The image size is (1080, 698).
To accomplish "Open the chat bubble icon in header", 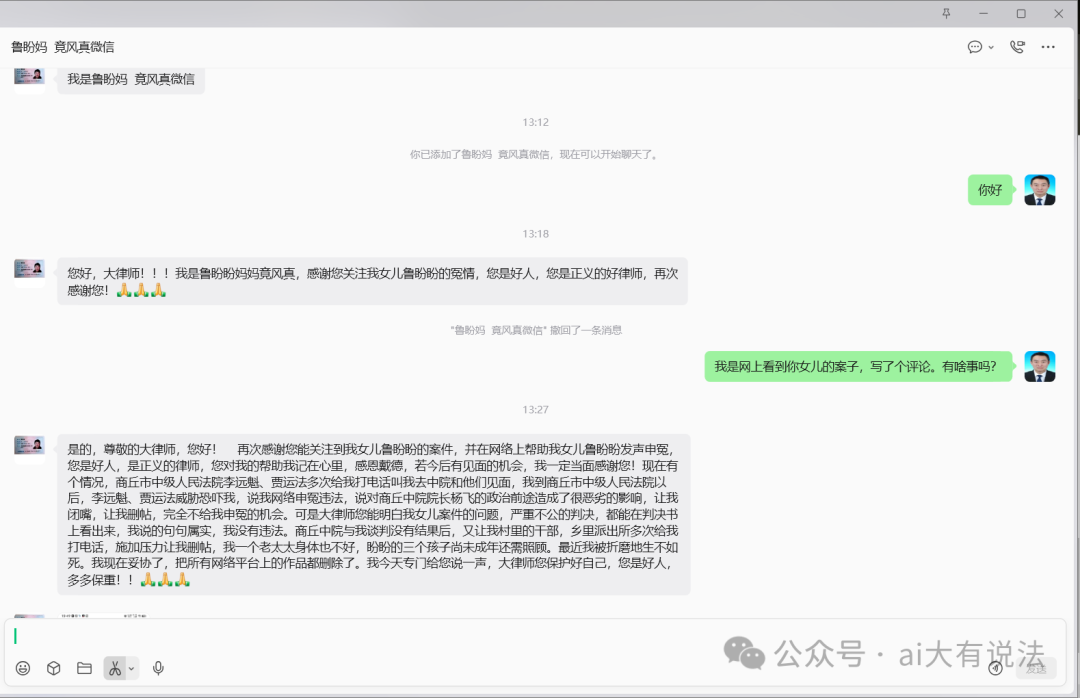I will pos(975,47).
